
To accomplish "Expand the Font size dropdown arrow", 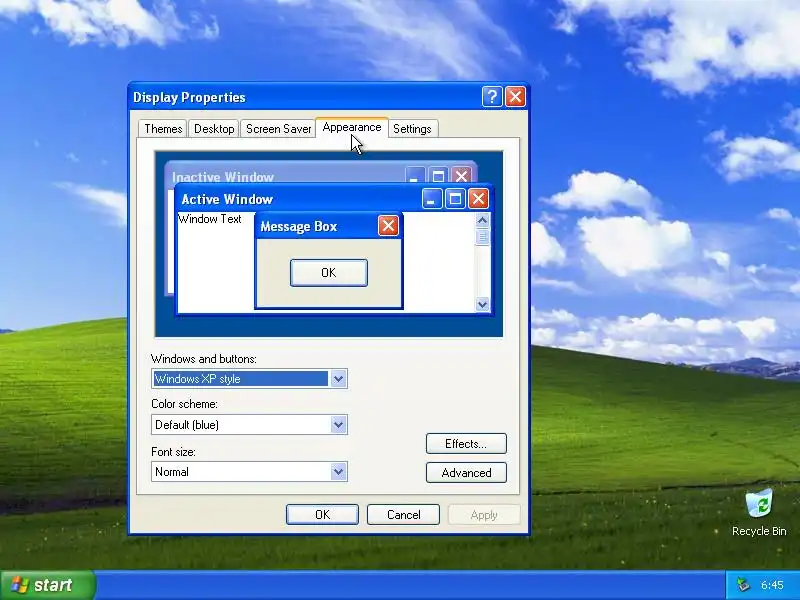I will [x=338, y=471].
